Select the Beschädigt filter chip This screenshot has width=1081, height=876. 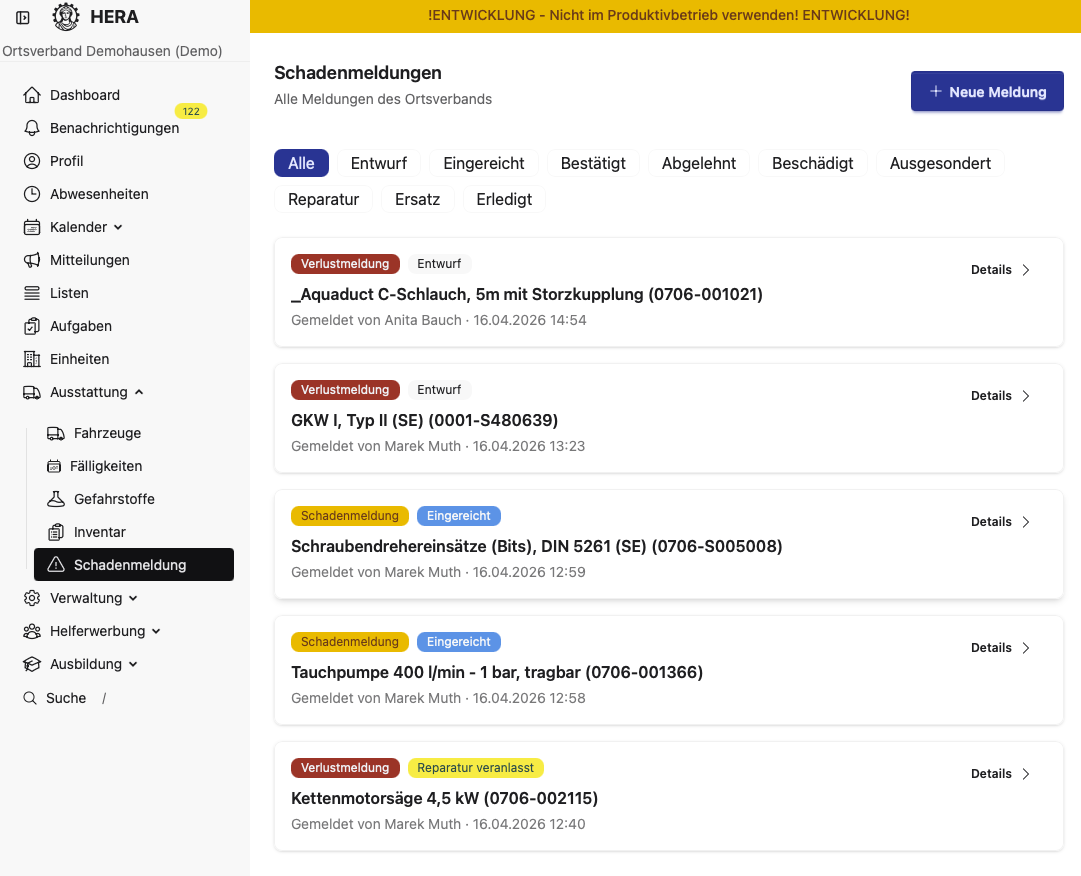tap(812, 163)
